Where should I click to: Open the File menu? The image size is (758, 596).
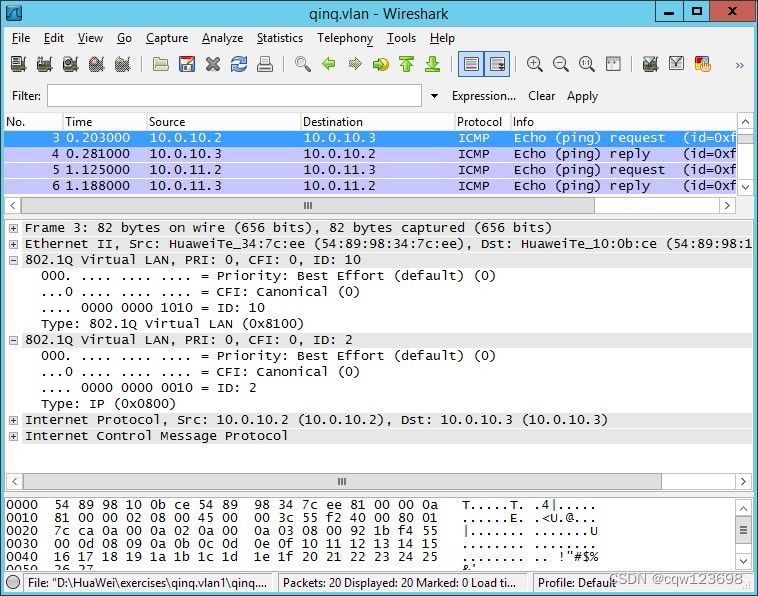(x=21, y=38)
